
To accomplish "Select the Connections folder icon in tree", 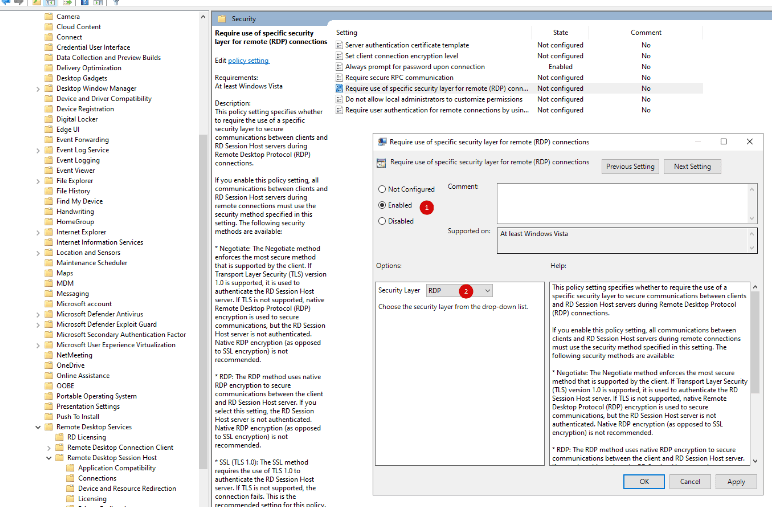I will 71,478.
